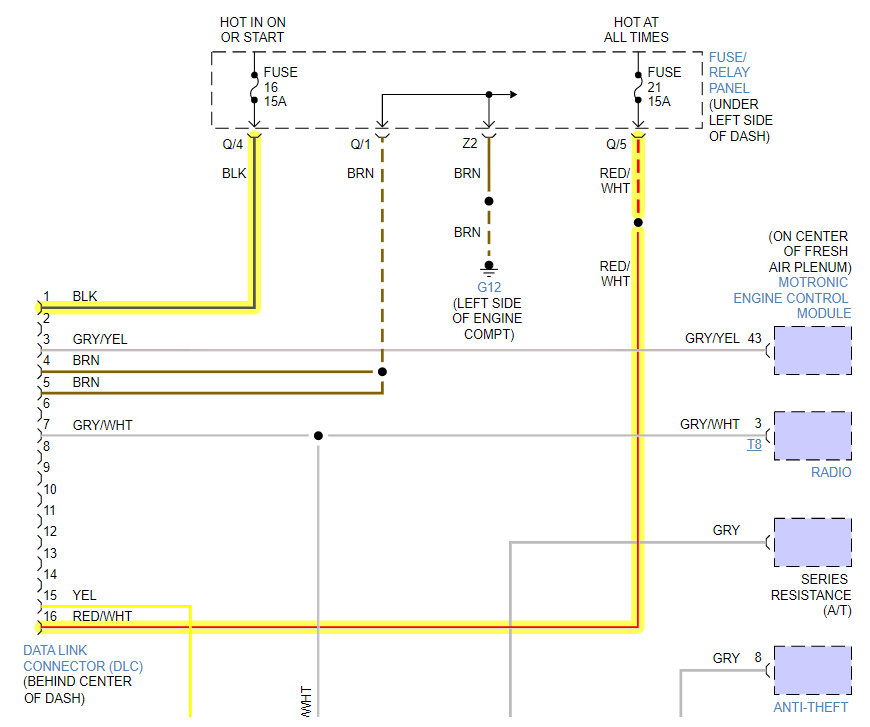The height and width of the screenshot is (727, 870).
Task: Click DLC pin number 10
Action: [50, 489]
